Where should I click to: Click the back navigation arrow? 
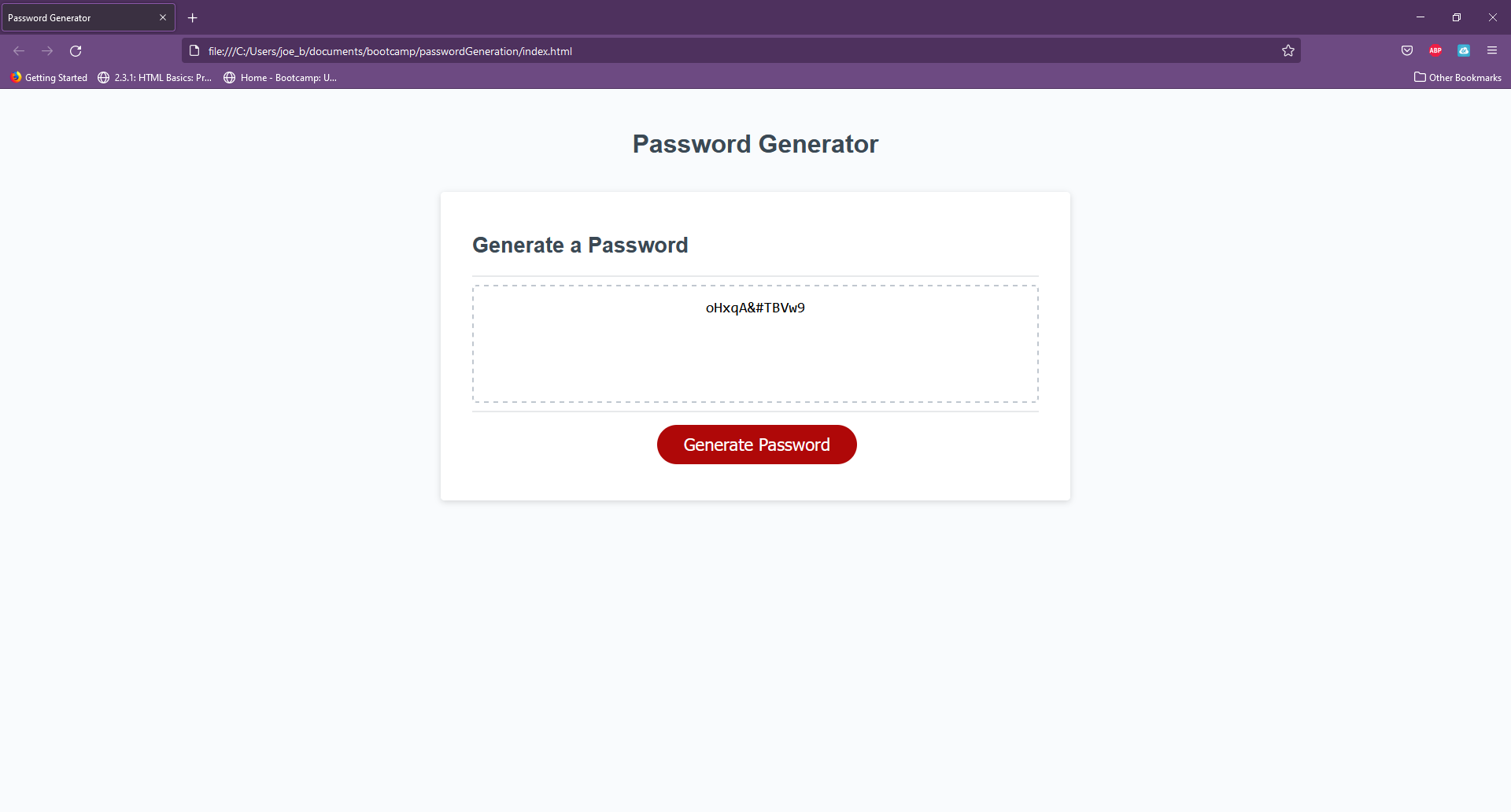18,50
